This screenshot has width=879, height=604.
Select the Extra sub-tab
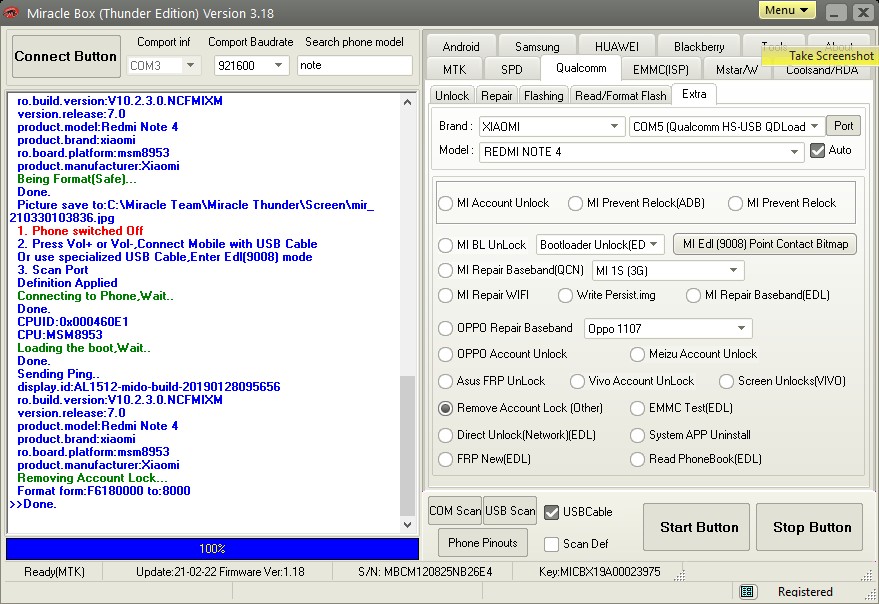(694, 94)
